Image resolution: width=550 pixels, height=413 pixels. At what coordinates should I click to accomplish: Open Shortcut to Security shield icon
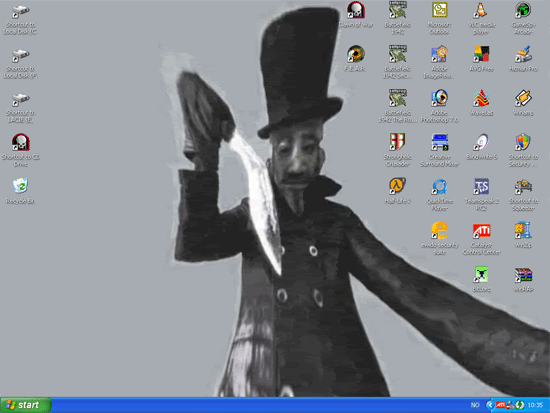pyautogui.click(x=523, y=142)
